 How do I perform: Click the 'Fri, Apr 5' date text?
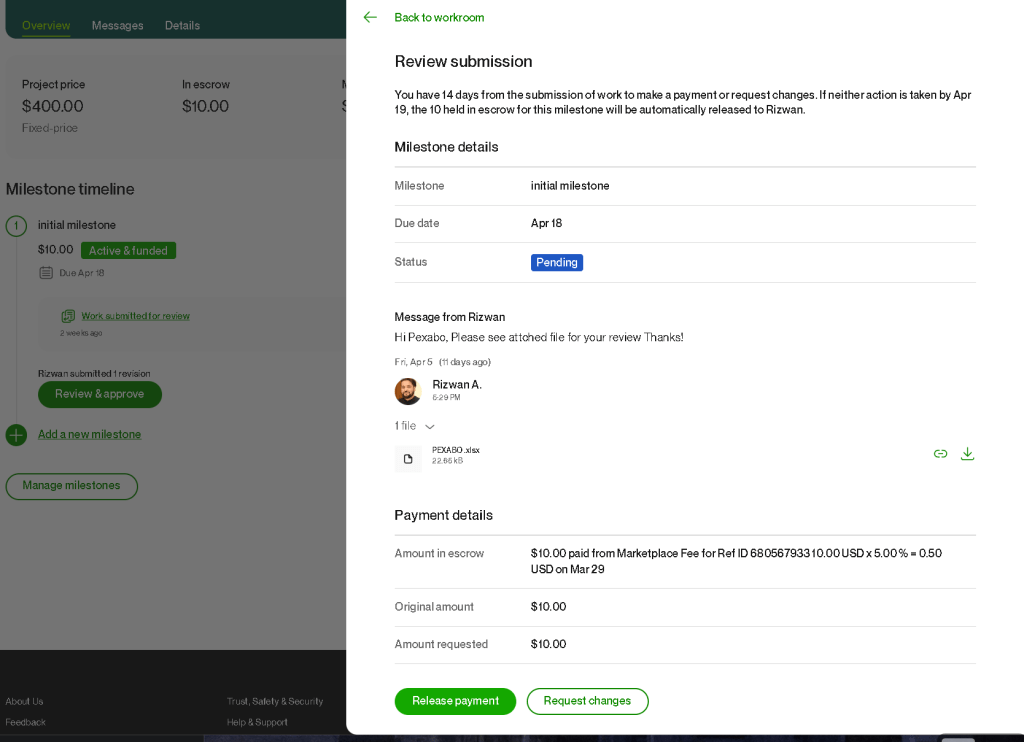click(x=413, y=362)
